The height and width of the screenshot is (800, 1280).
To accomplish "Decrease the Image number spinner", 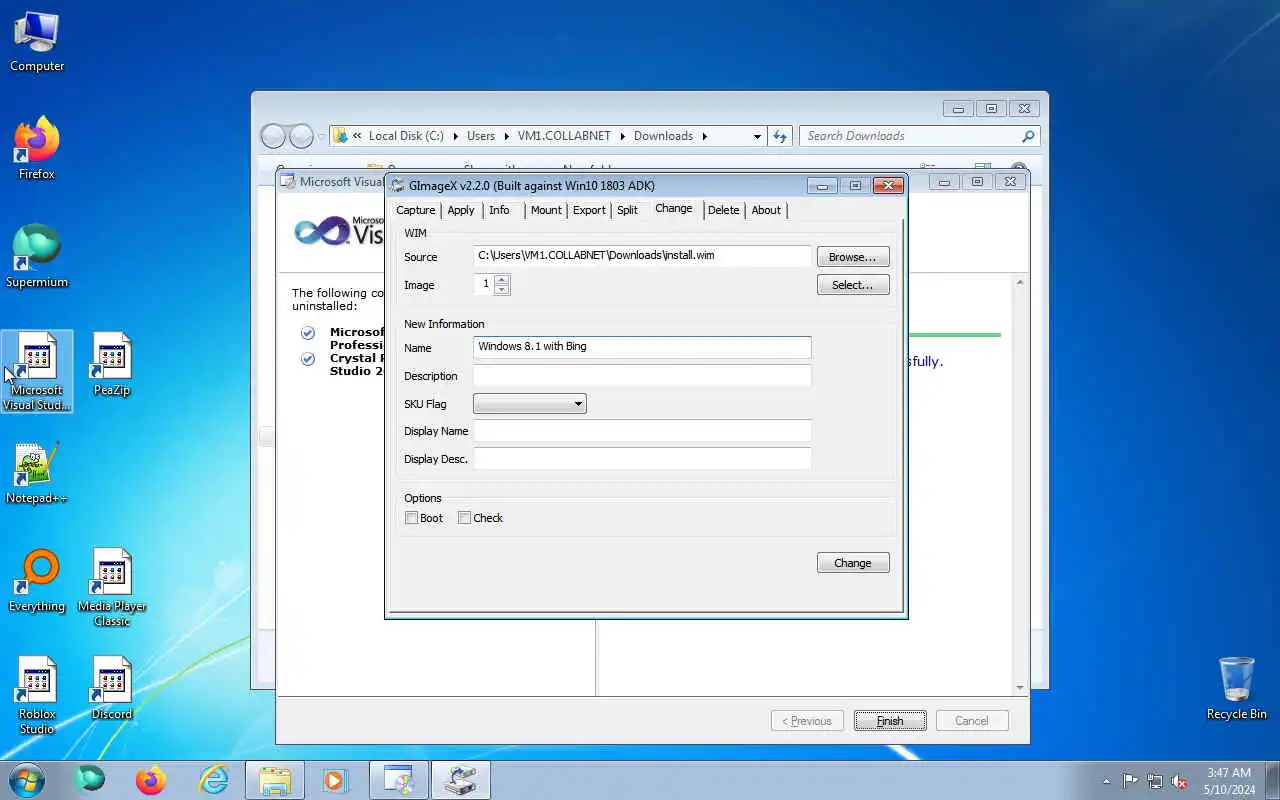I will pyautogui.click(x=502, y=290).
